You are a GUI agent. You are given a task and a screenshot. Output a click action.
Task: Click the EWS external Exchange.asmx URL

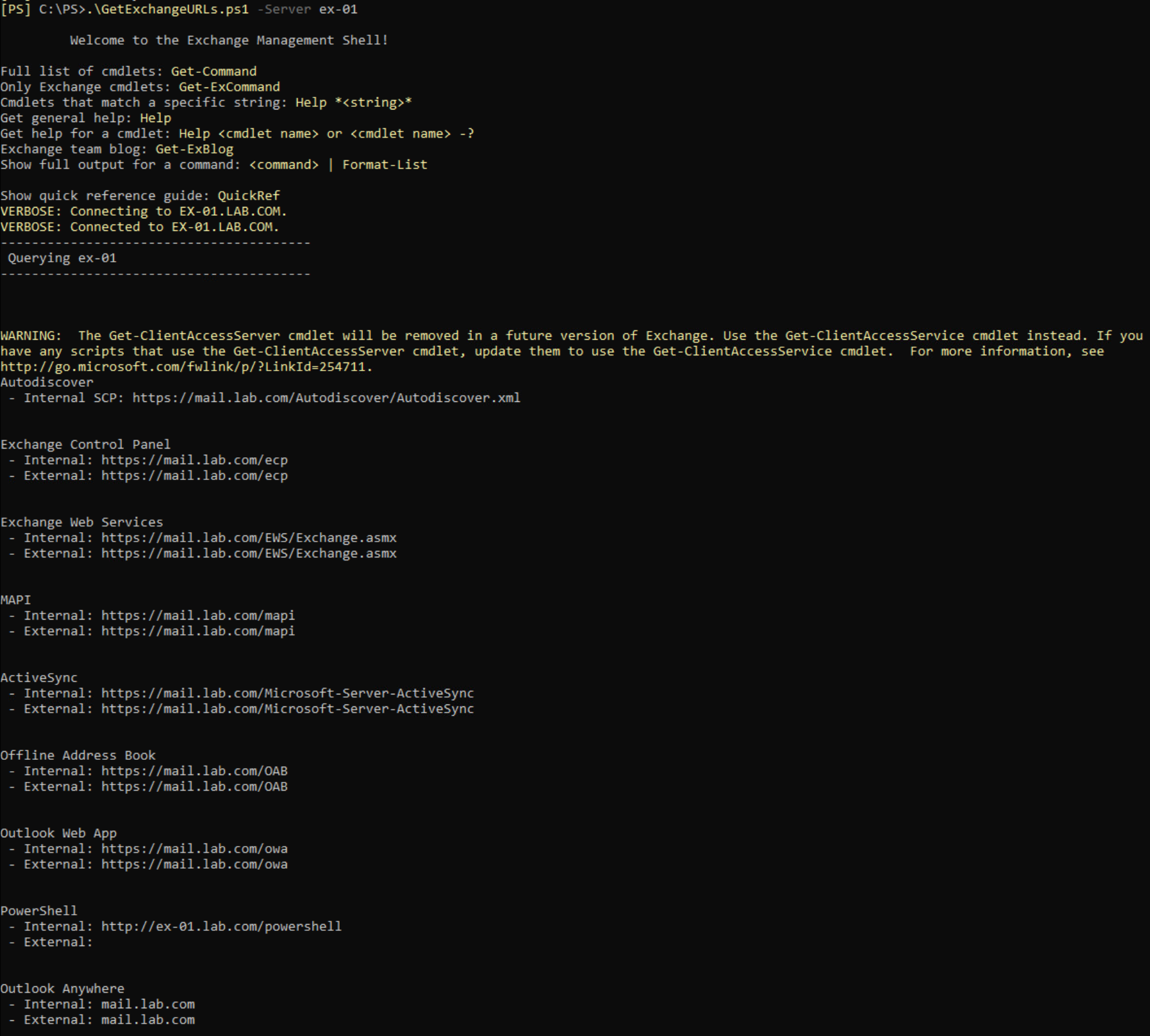tap(248, 554)
